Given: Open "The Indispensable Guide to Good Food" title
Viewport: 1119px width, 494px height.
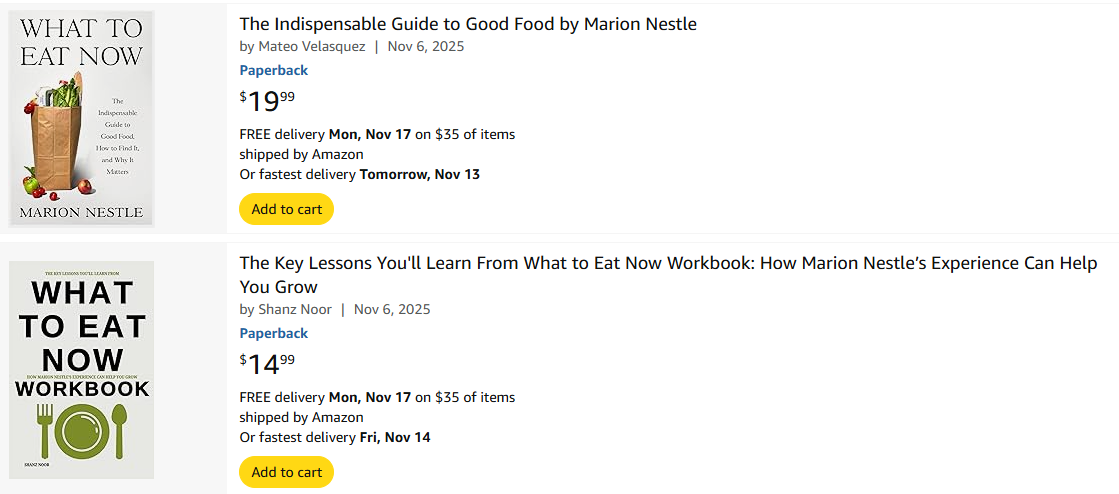Looking at the screenshot, I should point(468,24).
